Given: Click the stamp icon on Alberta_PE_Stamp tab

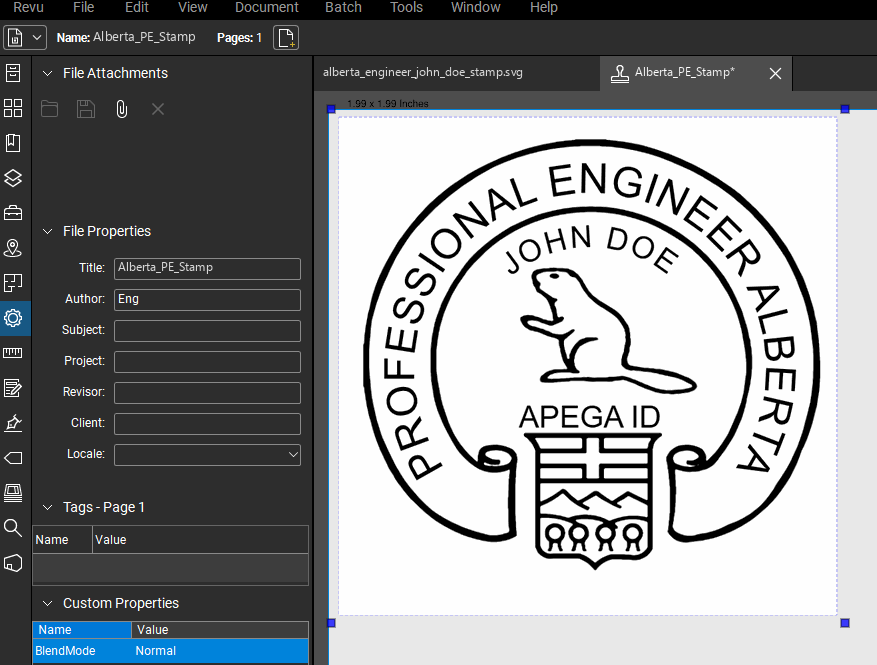Looking at the screenshot, I should pos(619,73).
